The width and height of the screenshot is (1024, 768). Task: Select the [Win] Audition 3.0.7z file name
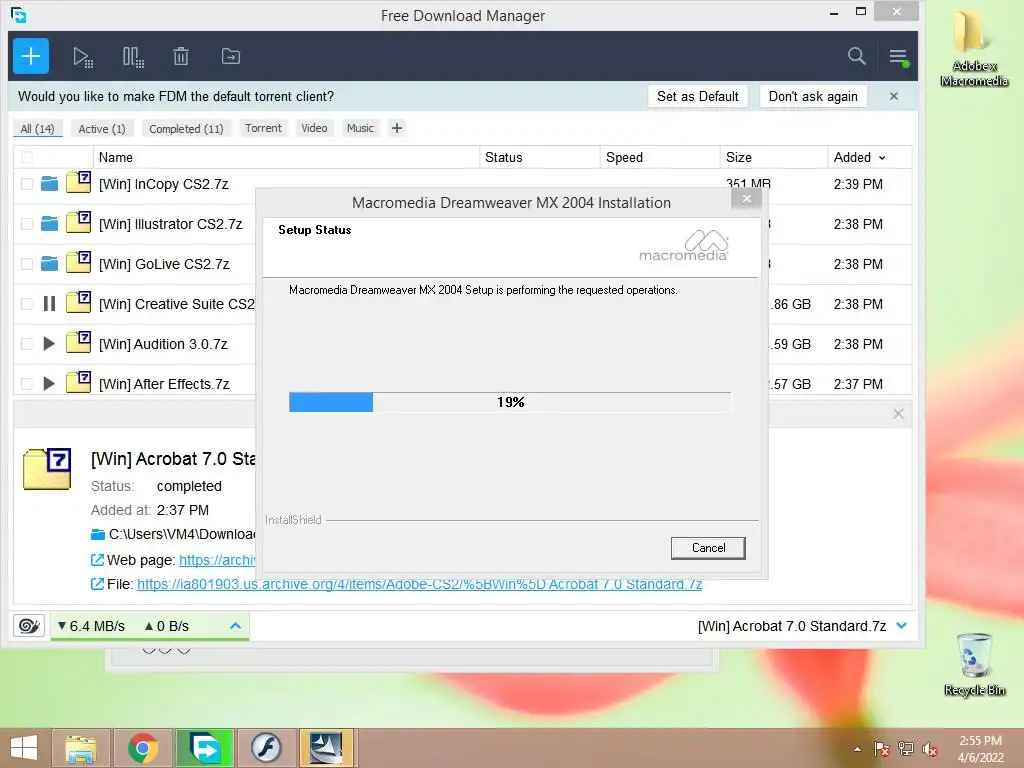click(x=163, y=344)
